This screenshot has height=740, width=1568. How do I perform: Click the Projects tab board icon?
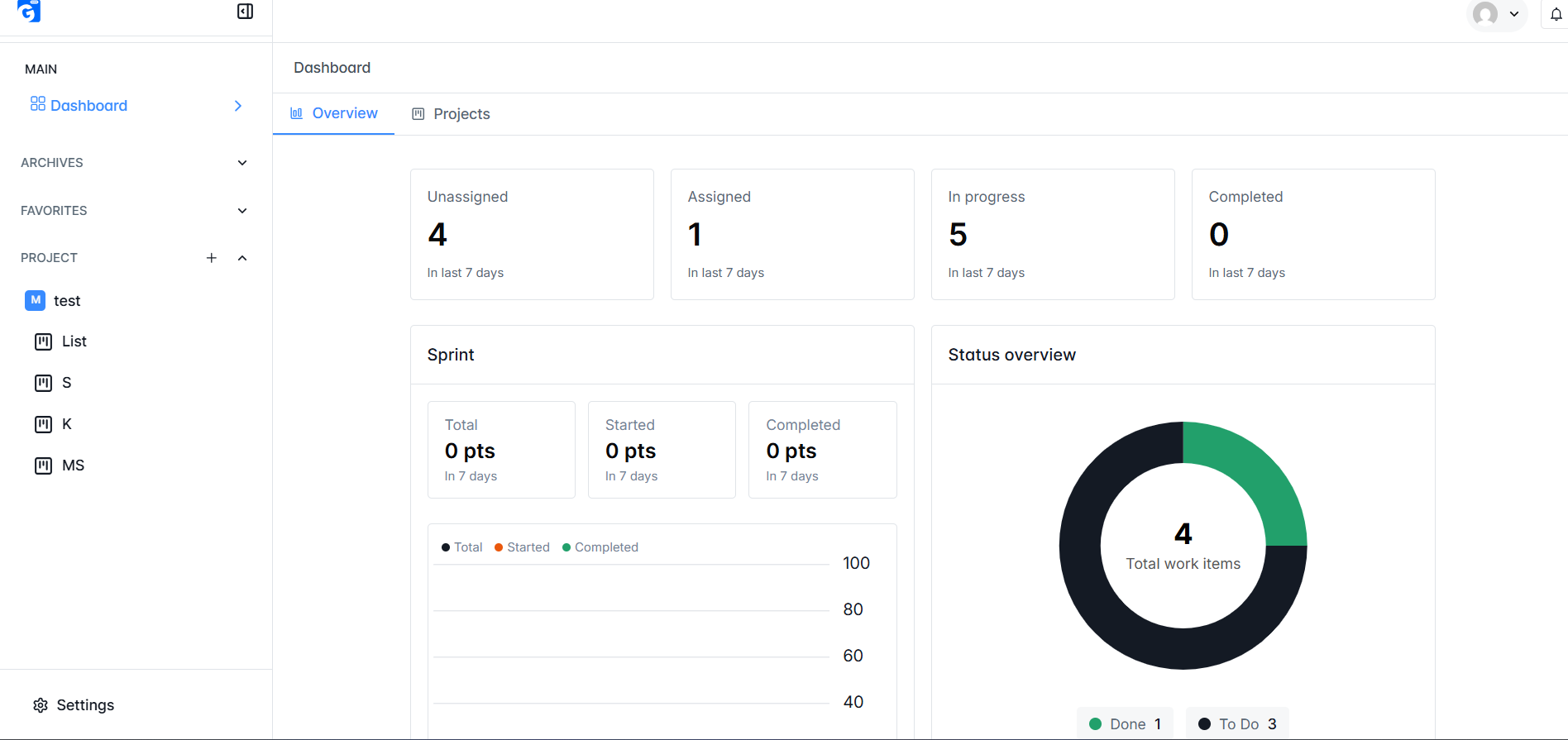click(418, 114)
